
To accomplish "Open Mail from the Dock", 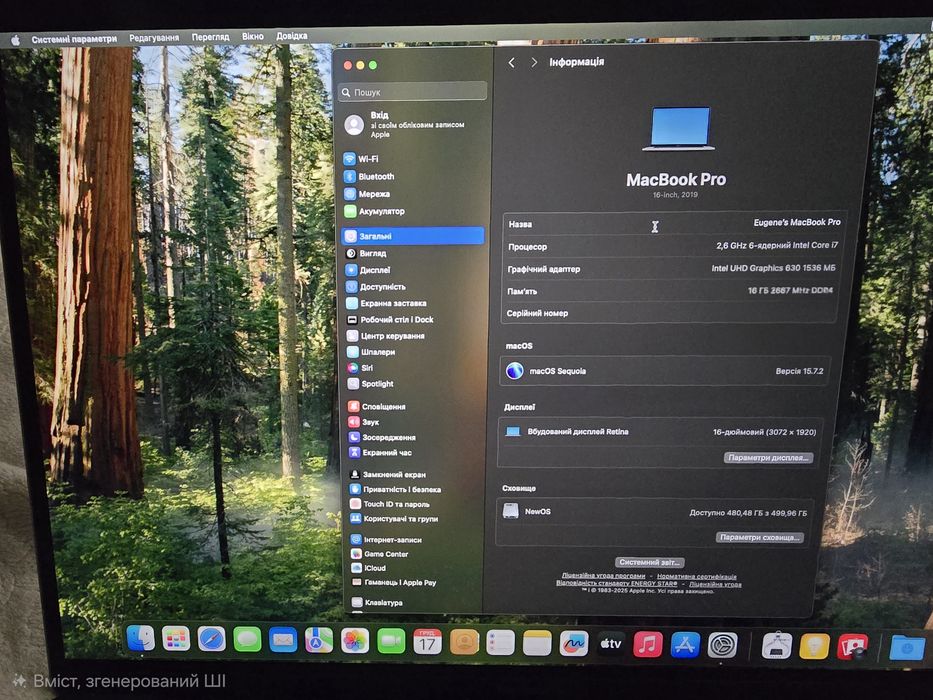I will tap(283, 640).
